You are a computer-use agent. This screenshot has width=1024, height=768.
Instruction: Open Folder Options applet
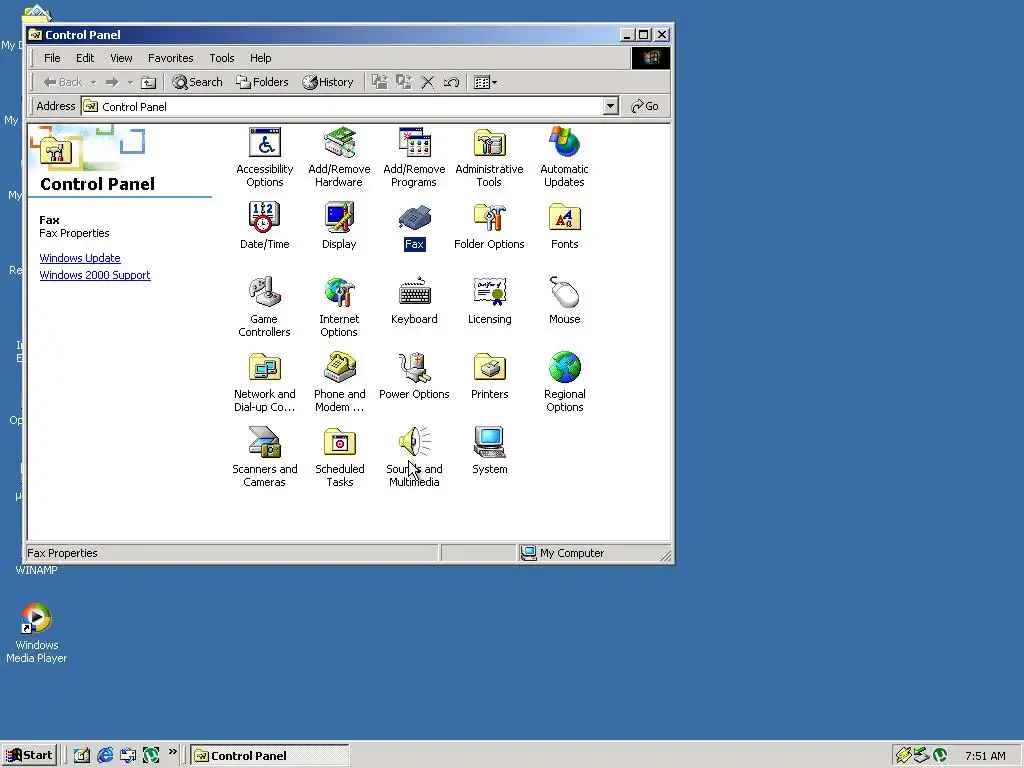[x=489, y=226]
